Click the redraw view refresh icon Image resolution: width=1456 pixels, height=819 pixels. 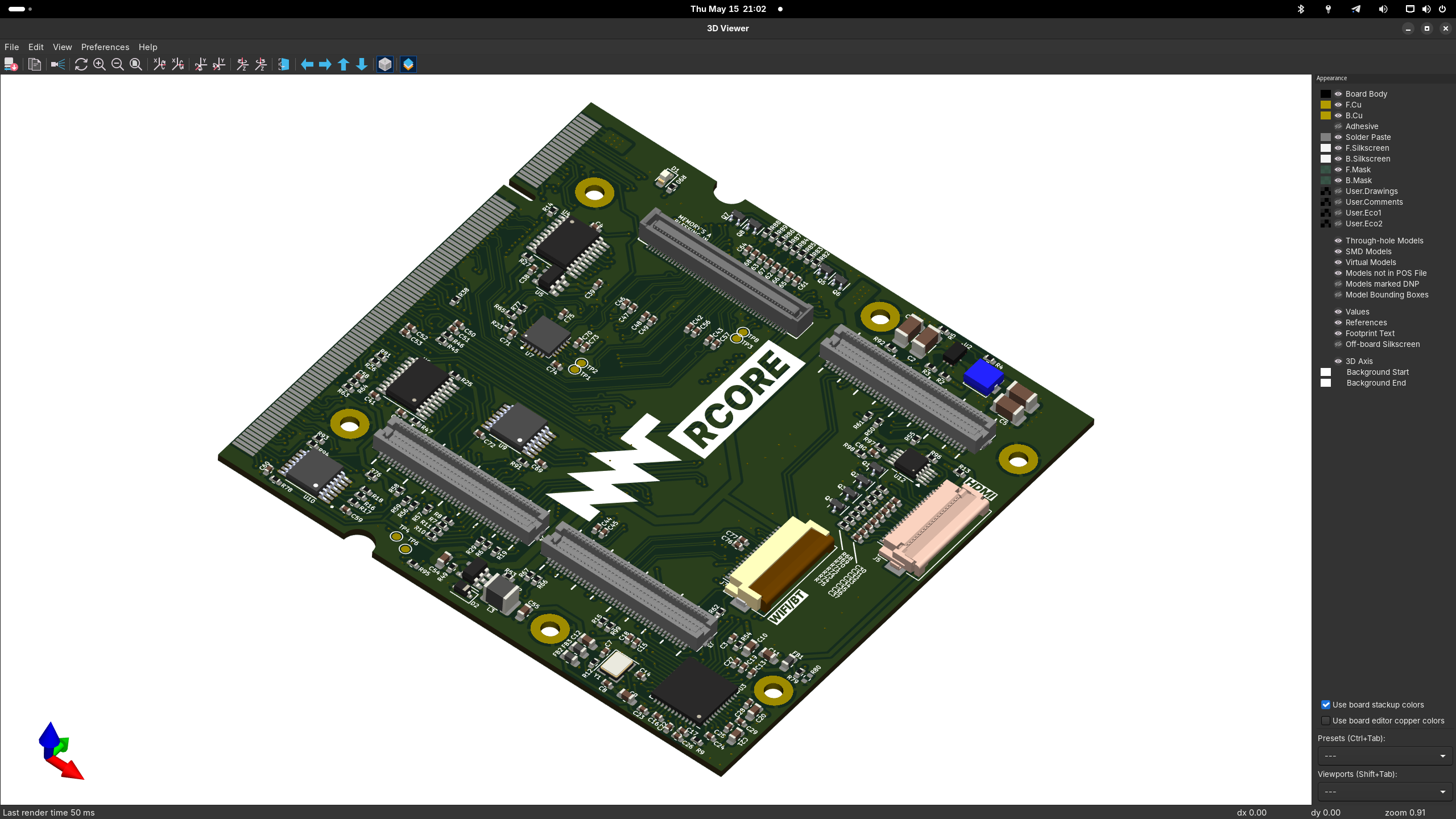click(x=81, y=64)
